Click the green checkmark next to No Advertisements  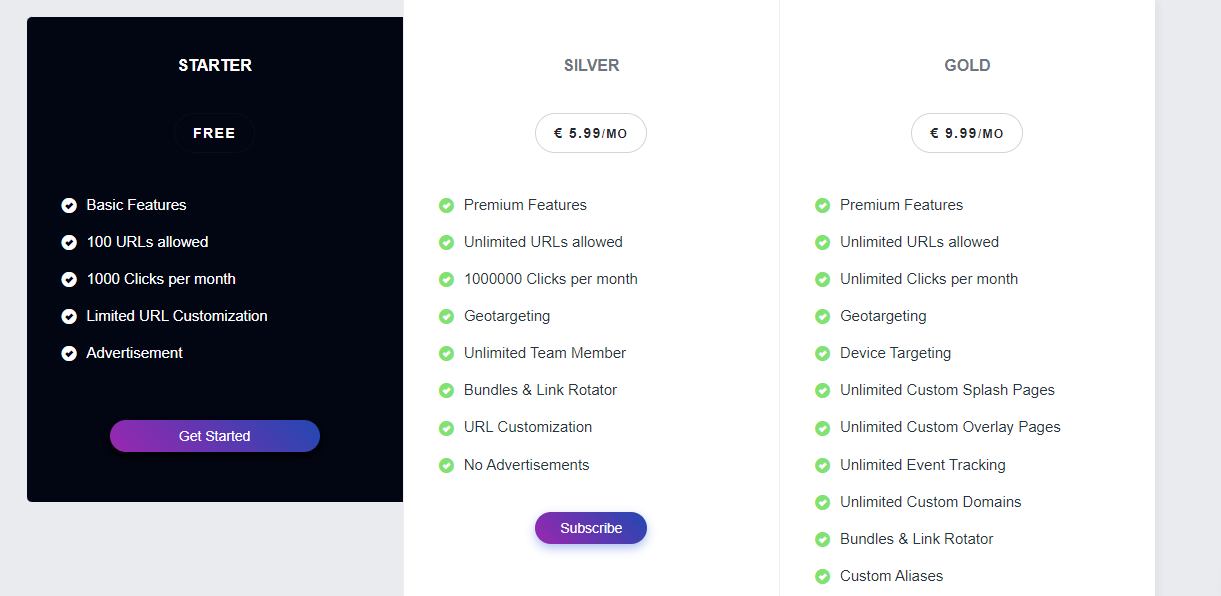[446, 465]
